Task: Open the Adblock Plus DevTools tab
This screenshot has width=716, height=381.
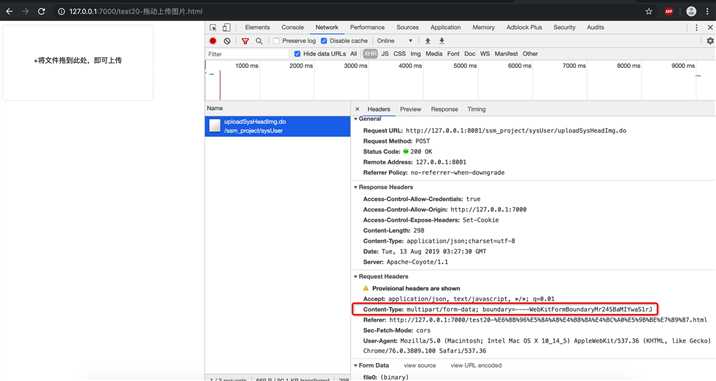Action: click(x=524, y=27)
